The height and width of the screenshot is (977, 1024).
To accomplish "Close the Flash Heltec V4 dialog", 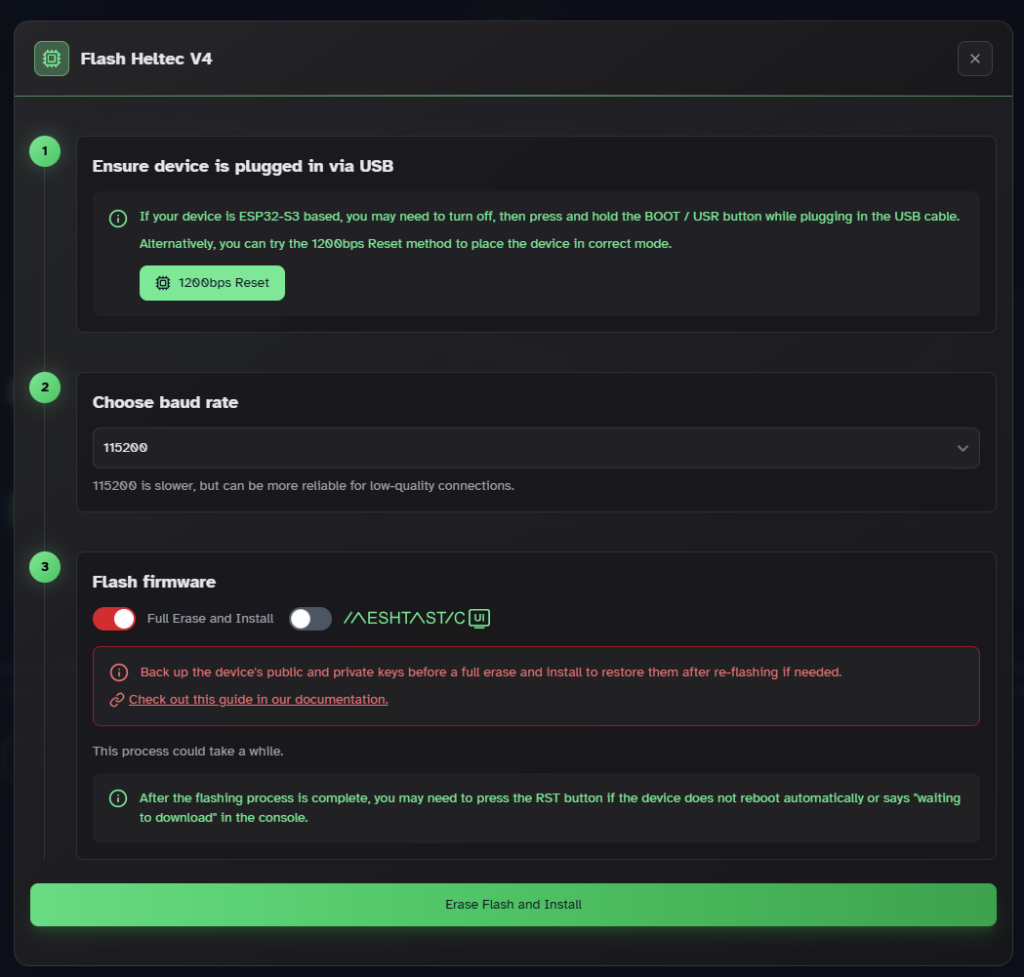I will click(x=974, y=59).
